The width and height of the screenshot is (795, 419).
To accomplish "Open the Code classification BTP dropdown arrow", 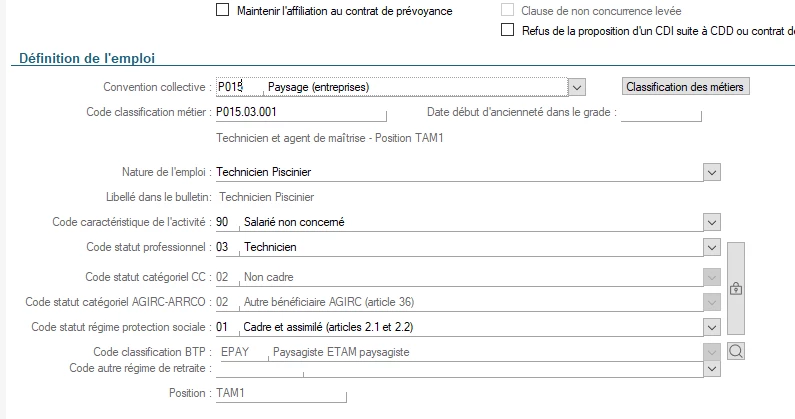I will (712, 352).
